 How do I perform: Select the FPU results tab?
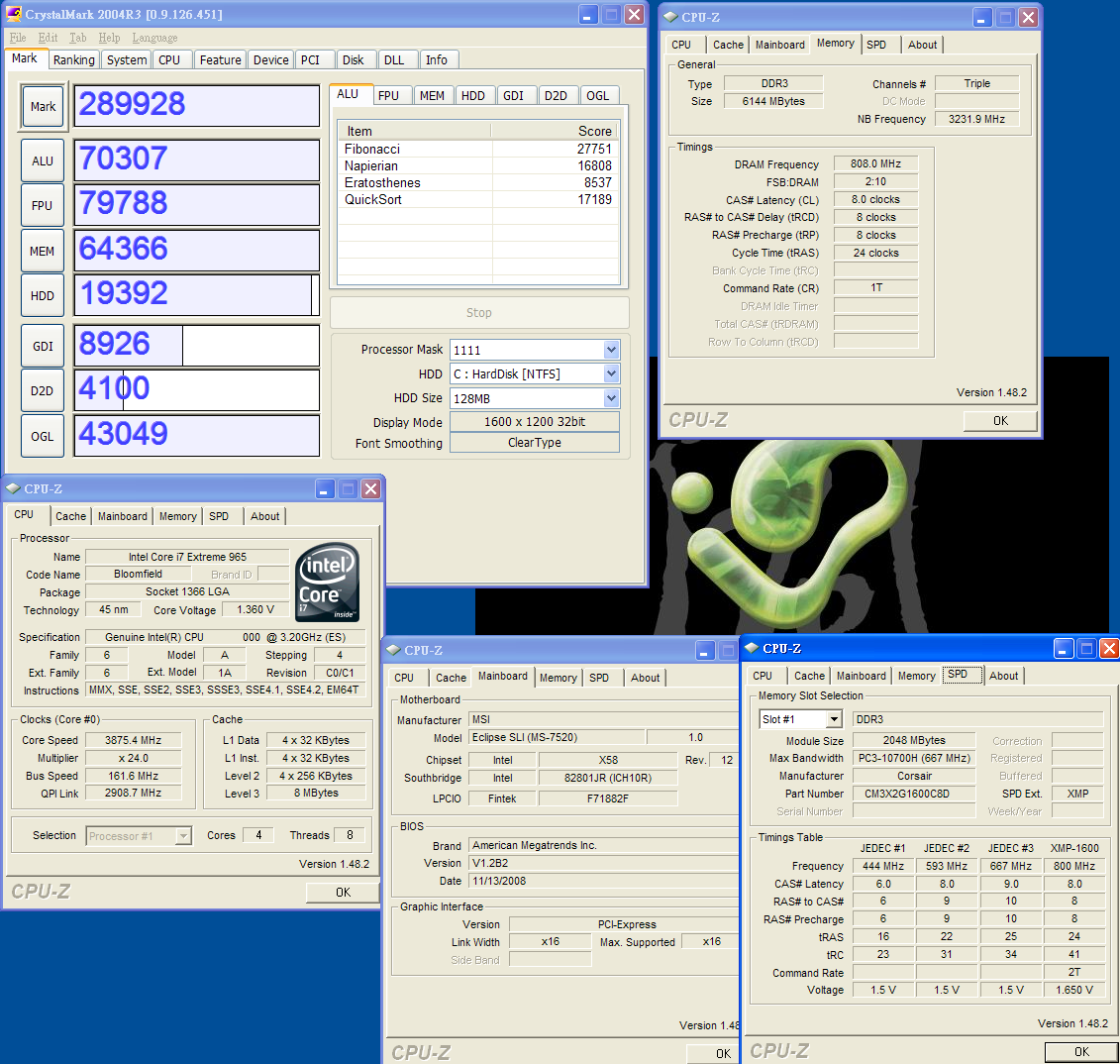388,95
